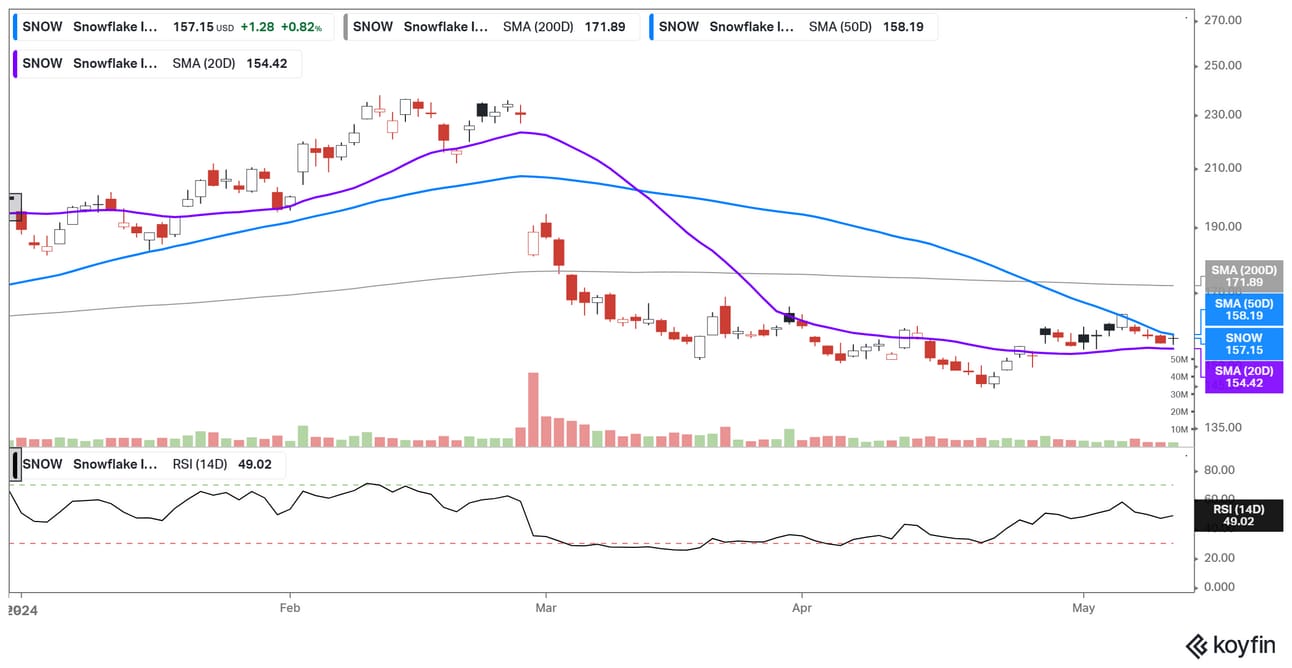Click the 270.00 price axis label

tap(1221, 20)
